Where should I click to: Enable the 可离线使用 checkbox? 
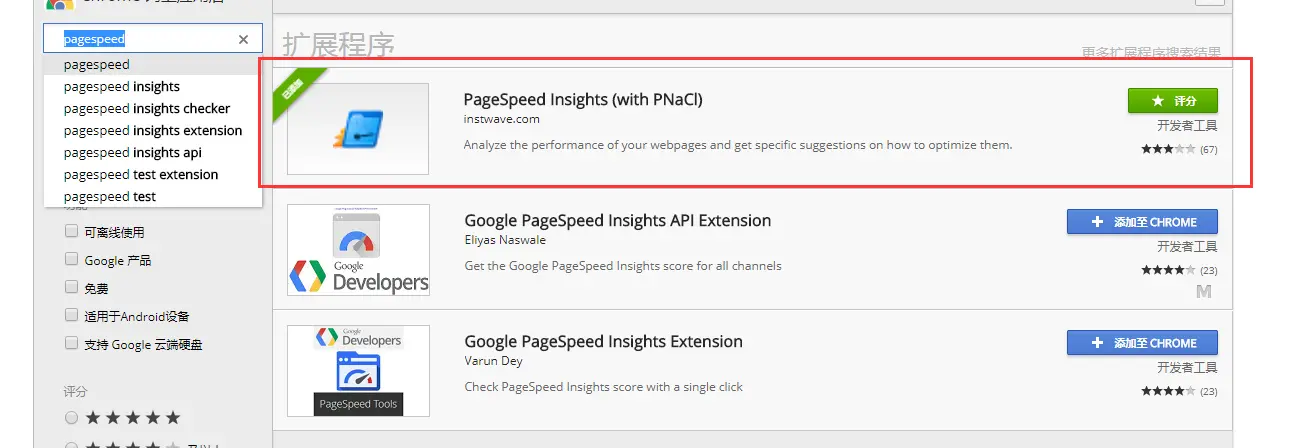click(71, 232)
